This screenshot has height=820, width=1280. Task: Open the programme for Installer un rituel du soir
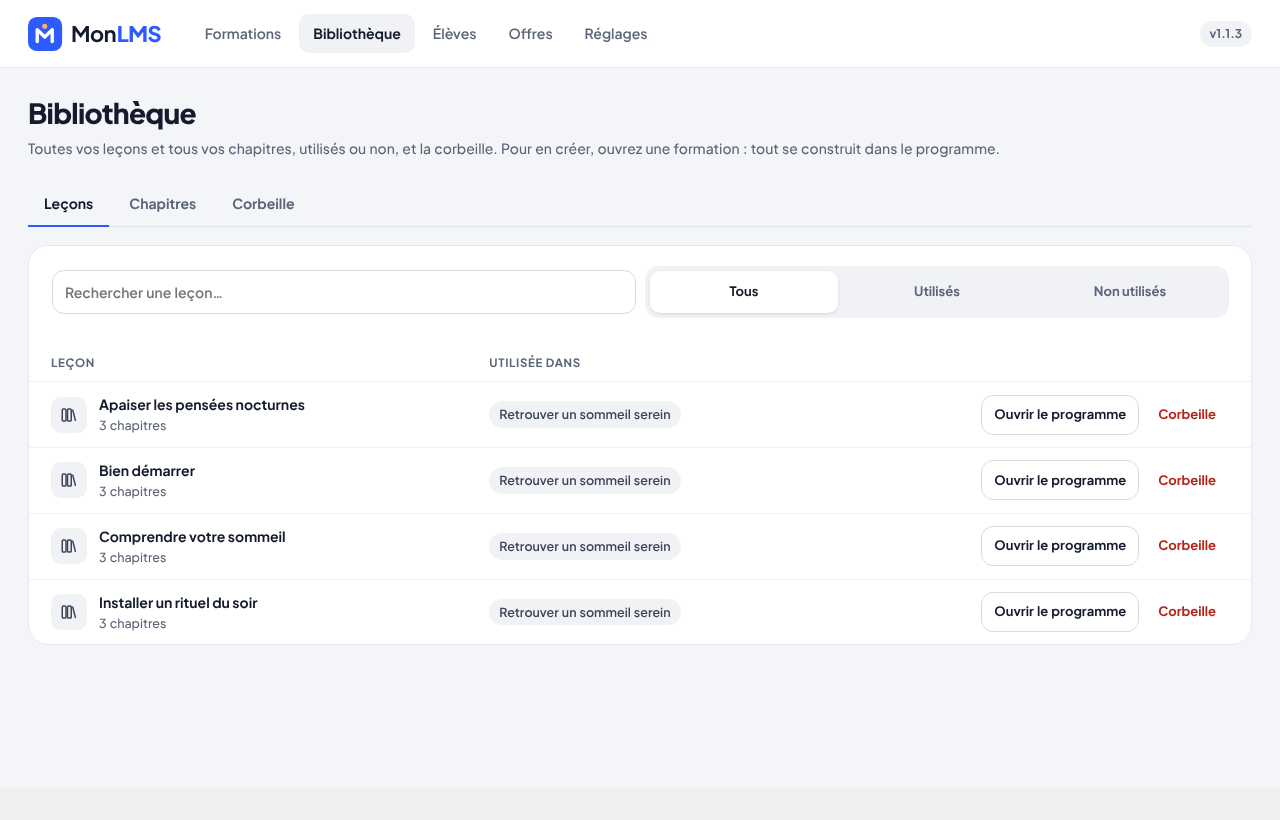point(1060,612)
